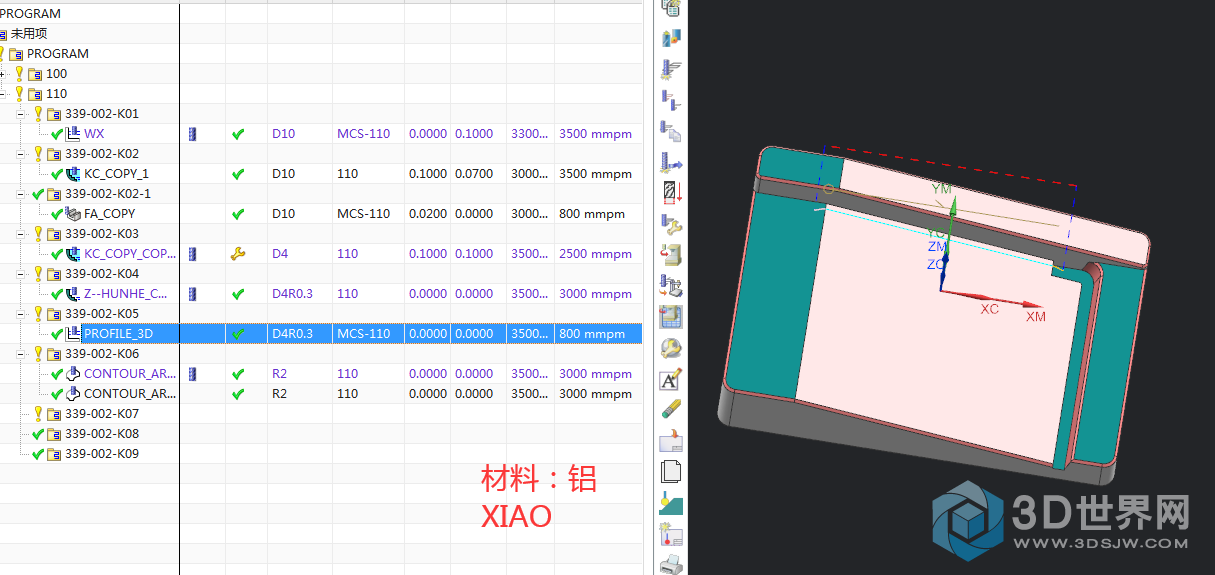Click the XC axis label in viewport
The height and width of the screenshot is (575, 1215).
click(990, 310)
